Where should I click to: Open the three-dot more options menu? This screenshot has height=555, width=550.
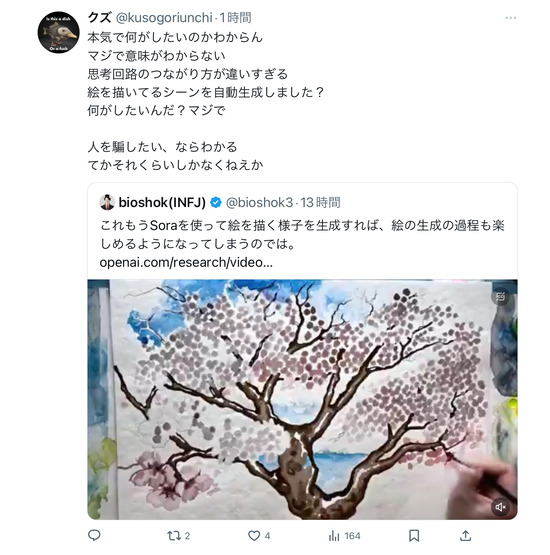click(510, 18)
